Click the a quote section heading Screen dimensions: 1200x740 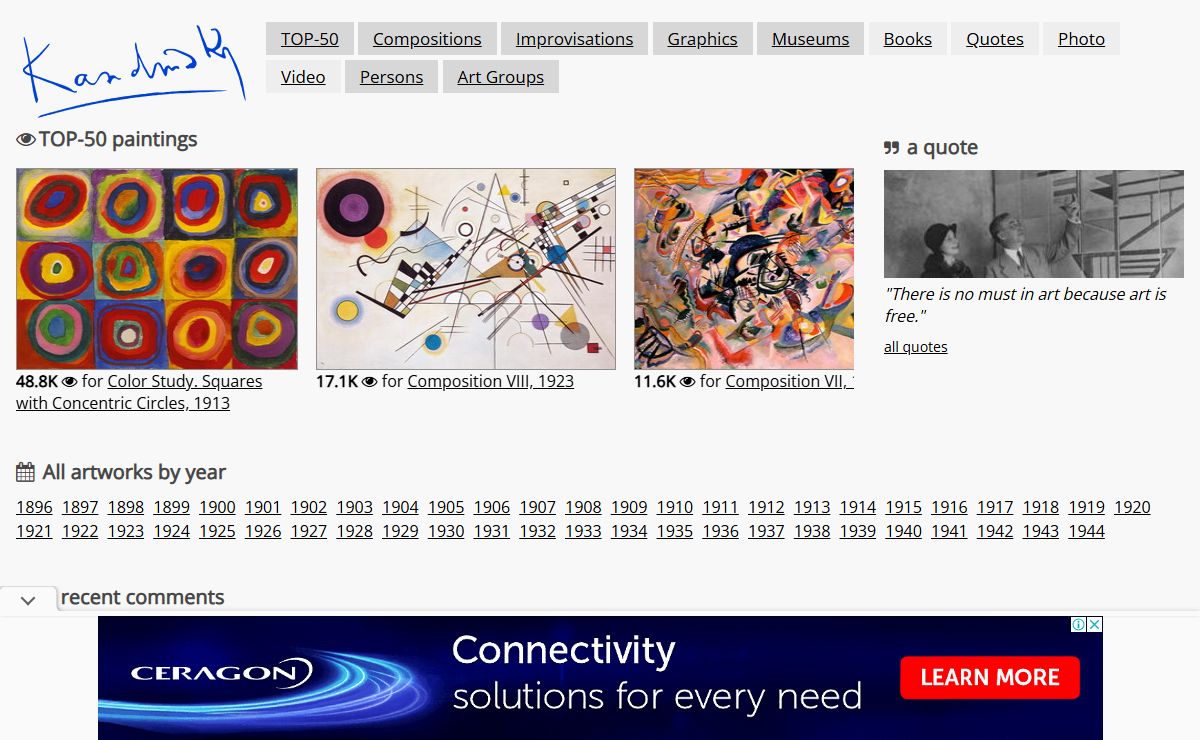931,148
